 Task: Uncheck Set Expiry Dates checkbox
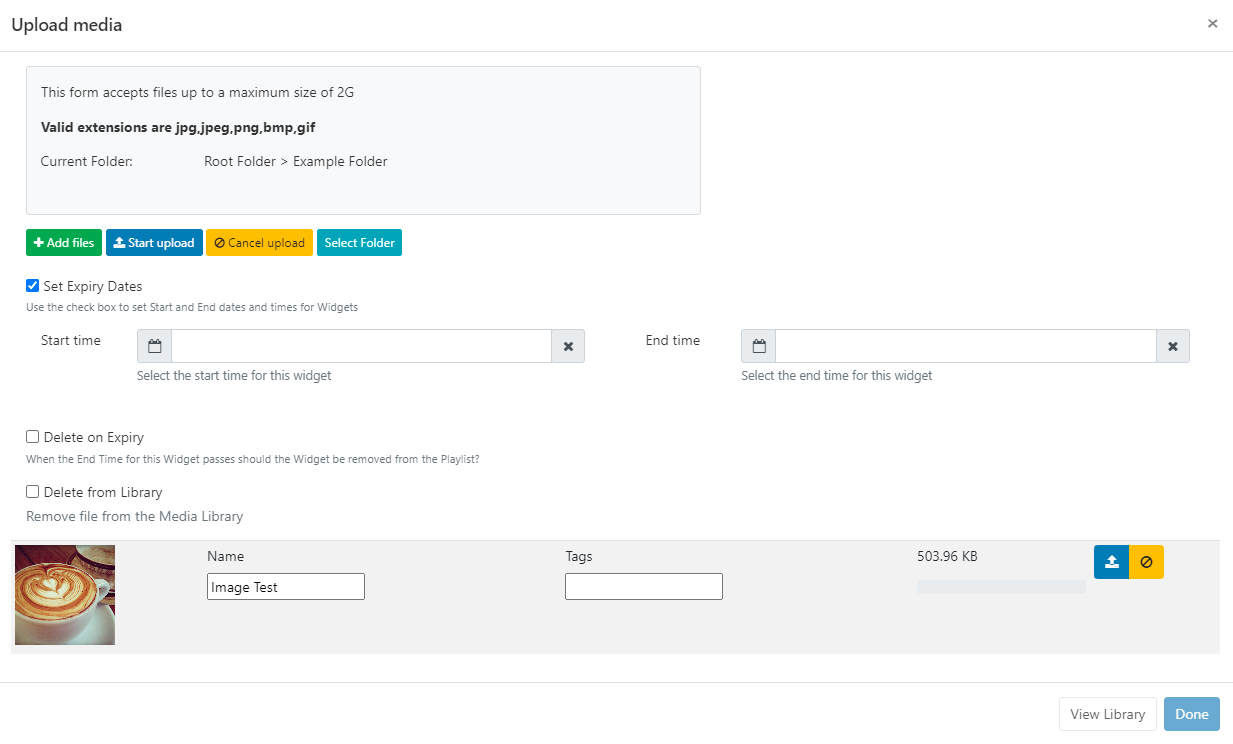point(33,286)
